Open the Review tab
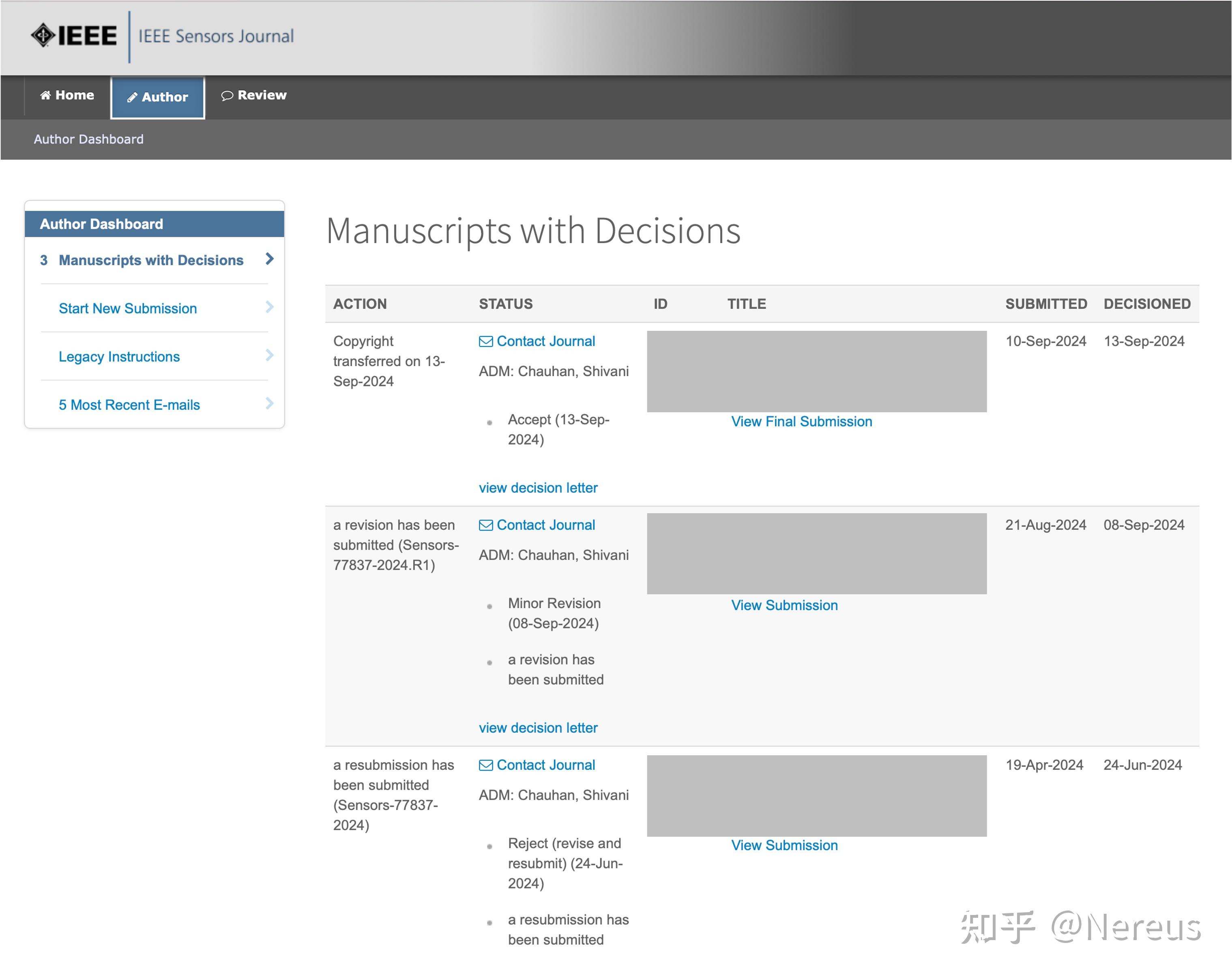1232x977 pixels. (x=254, y=95)
